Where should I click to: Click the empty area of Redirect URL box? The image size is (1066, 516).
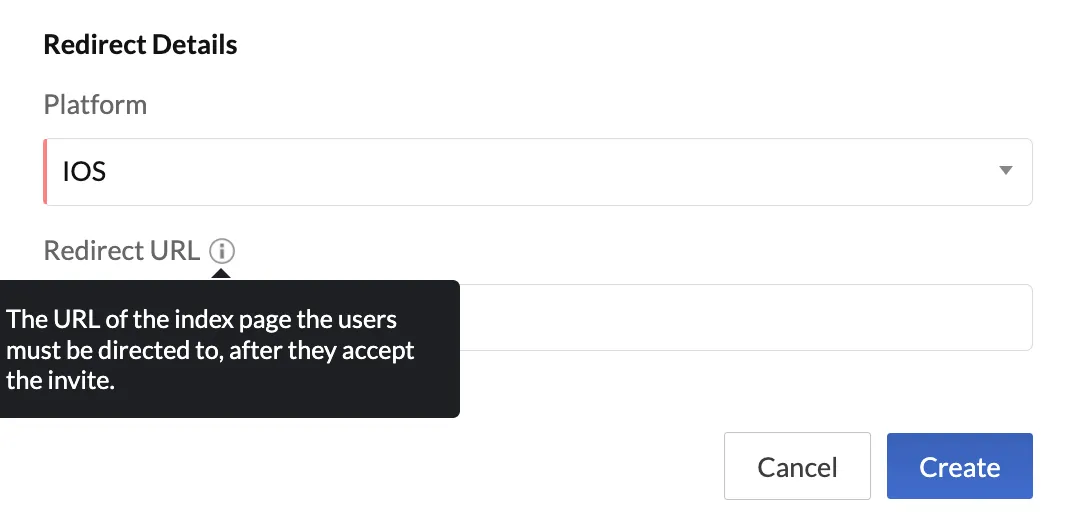tap(746, 317)
